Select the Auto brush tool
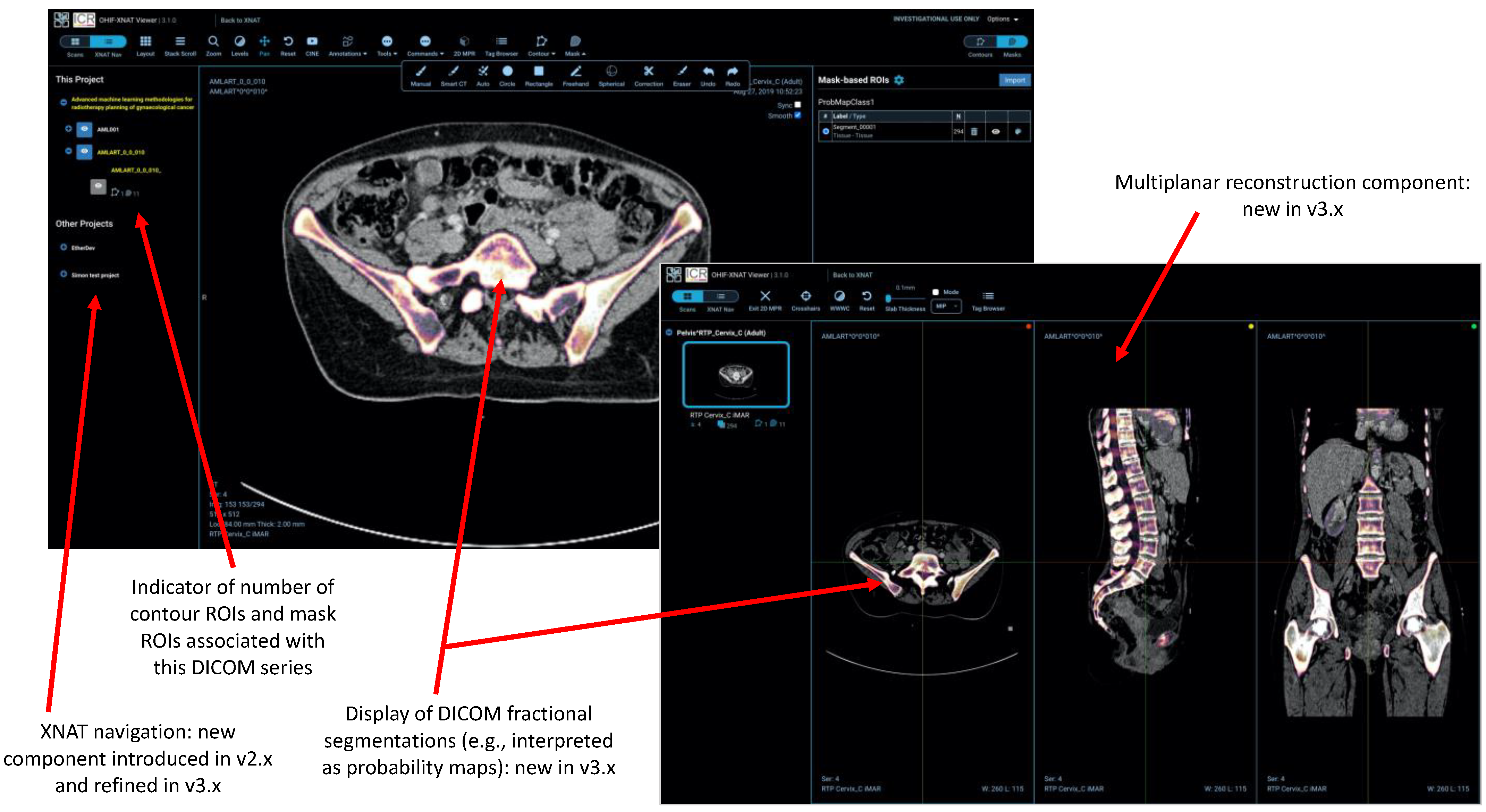This screenshot has width=1486, height=812. click(x=483, y=76)
